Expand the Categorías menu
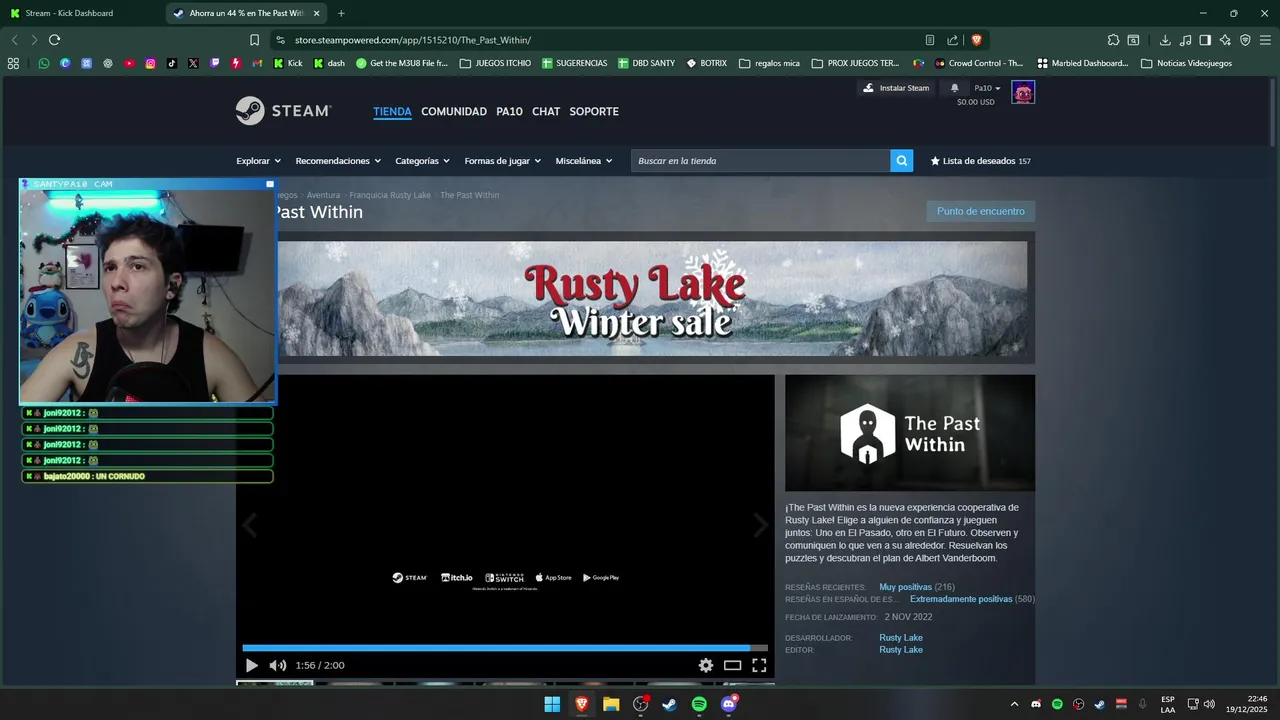This screenshot has width=1280, height=720. pos(422,161)
